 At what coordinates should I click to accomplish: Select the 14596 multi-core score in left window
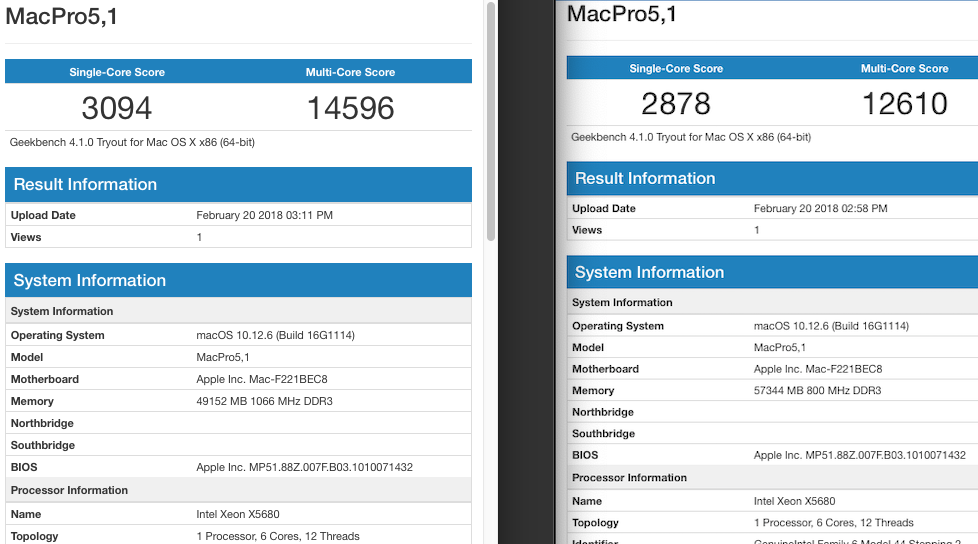coord(351,108)
